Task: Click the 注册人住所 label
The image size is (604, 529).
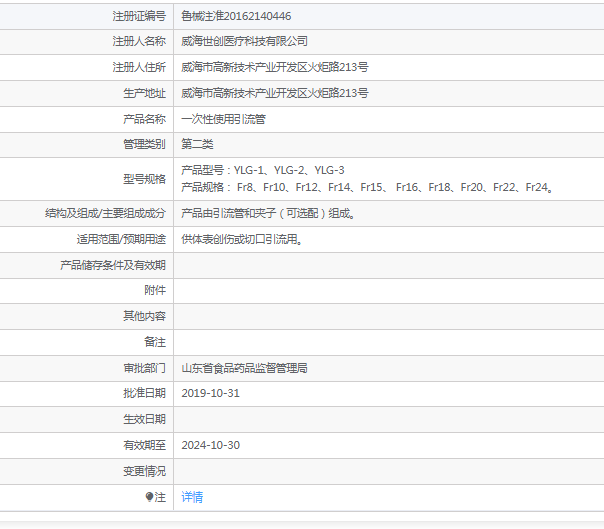Action: pyautogui.click(x=139, y=67)
